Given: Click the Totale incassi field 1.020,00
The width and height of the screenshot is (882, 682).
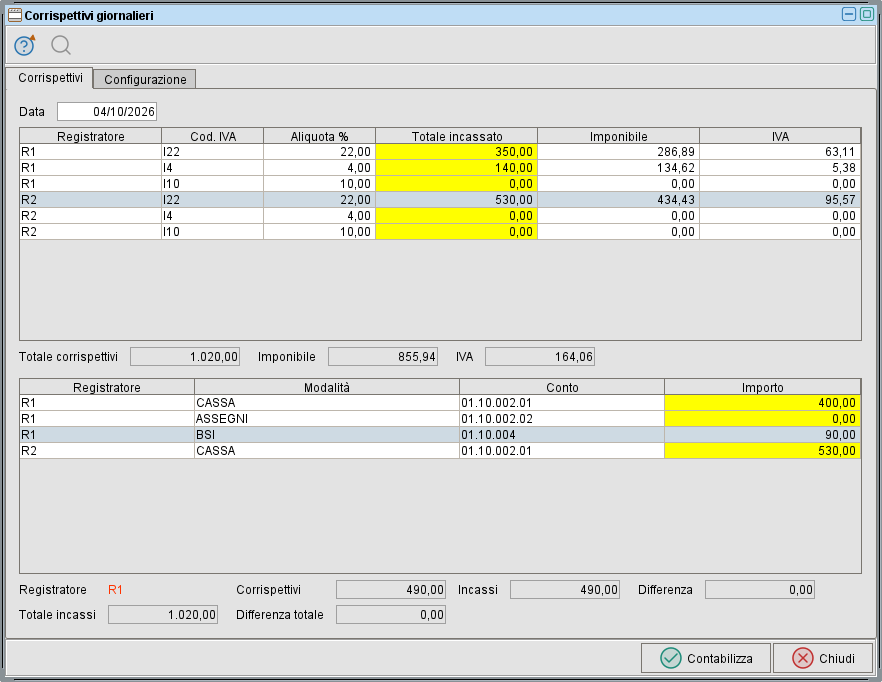Looking at the screenshot, I should pyautogui.click(x=163, y=614).
